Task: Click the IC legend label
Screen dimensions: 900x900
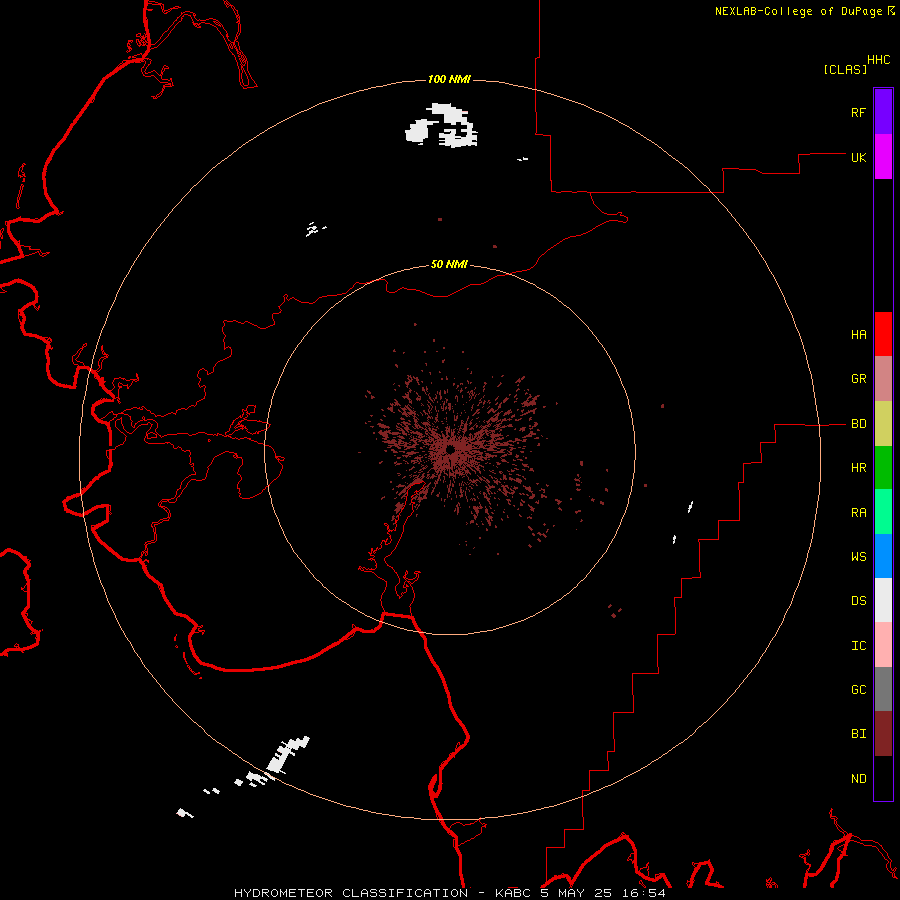Action: [858, 646]
